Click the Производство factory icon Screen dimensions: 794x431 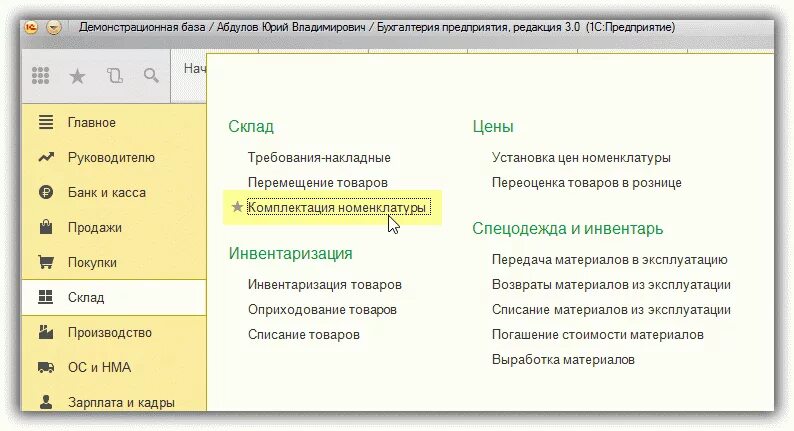tap(46, 332)
